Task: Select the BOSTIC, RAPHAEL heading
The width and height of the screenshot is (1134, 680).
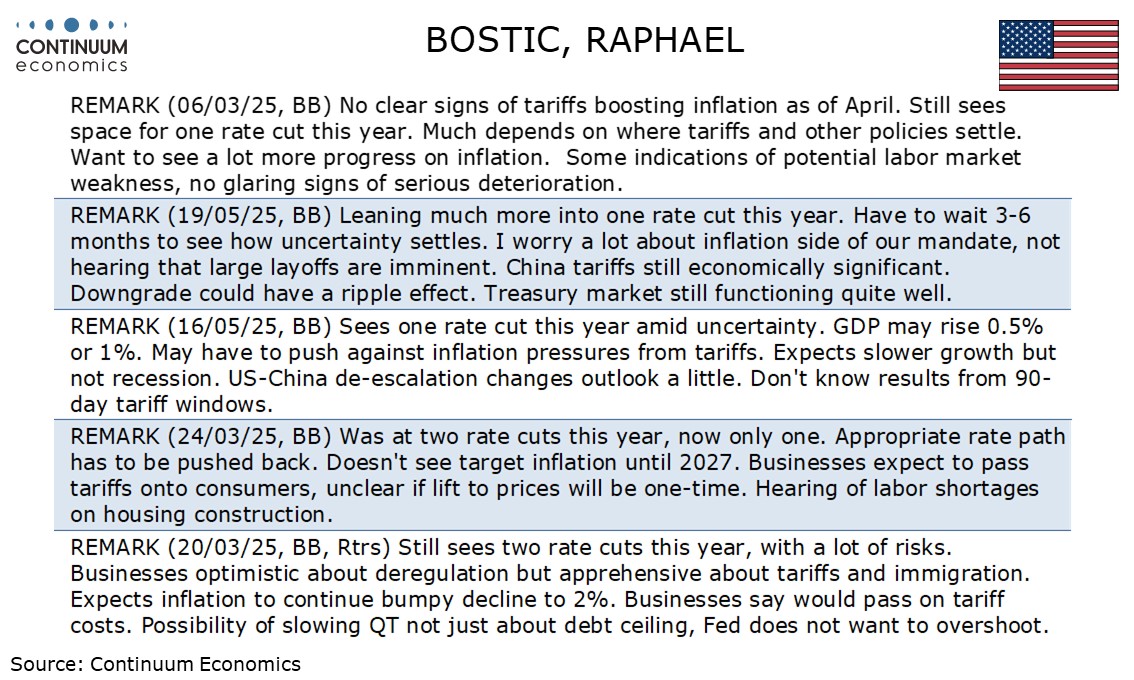Action: pos(584,40)
